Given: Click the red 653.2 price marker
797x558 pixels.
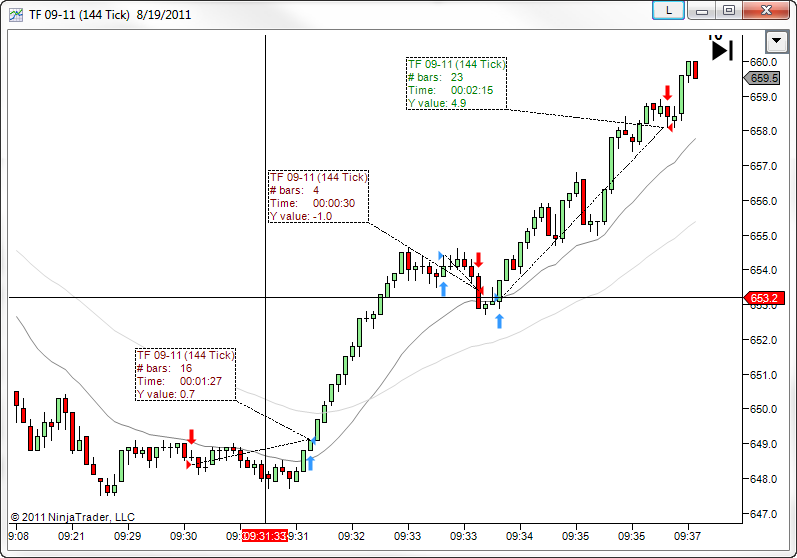Looking at the screenshot, I should (x=763, y=298).
